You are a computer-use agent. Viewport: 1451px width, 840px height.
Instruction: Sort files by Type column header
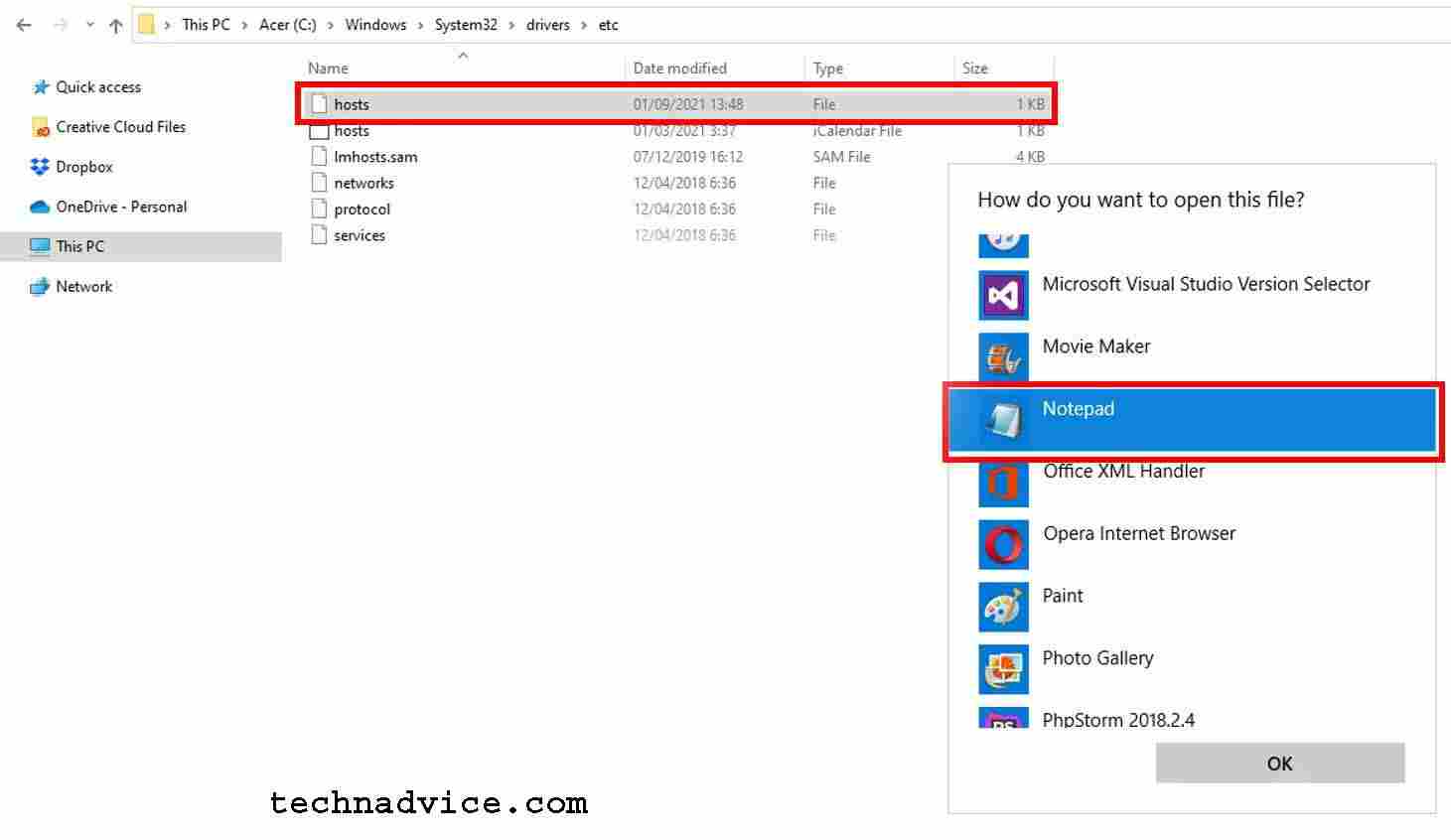[827, 69]
